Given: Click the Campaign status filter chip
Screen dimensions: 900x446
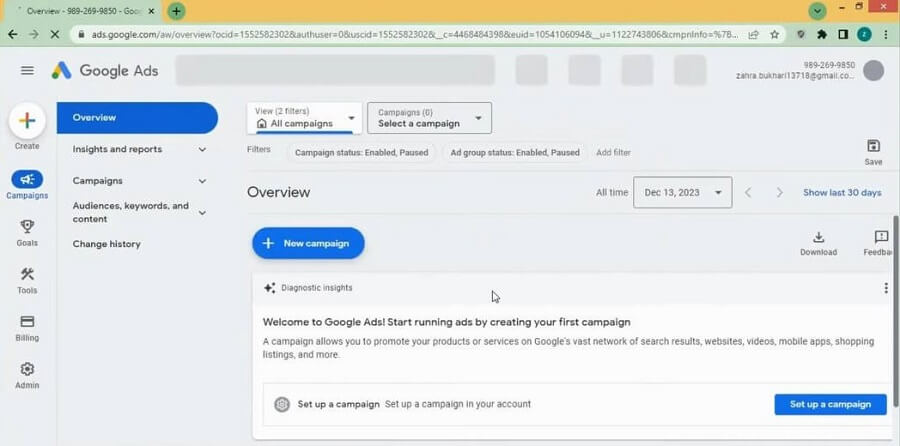Looking at the screenshot, I should click(x=362, y=153).
